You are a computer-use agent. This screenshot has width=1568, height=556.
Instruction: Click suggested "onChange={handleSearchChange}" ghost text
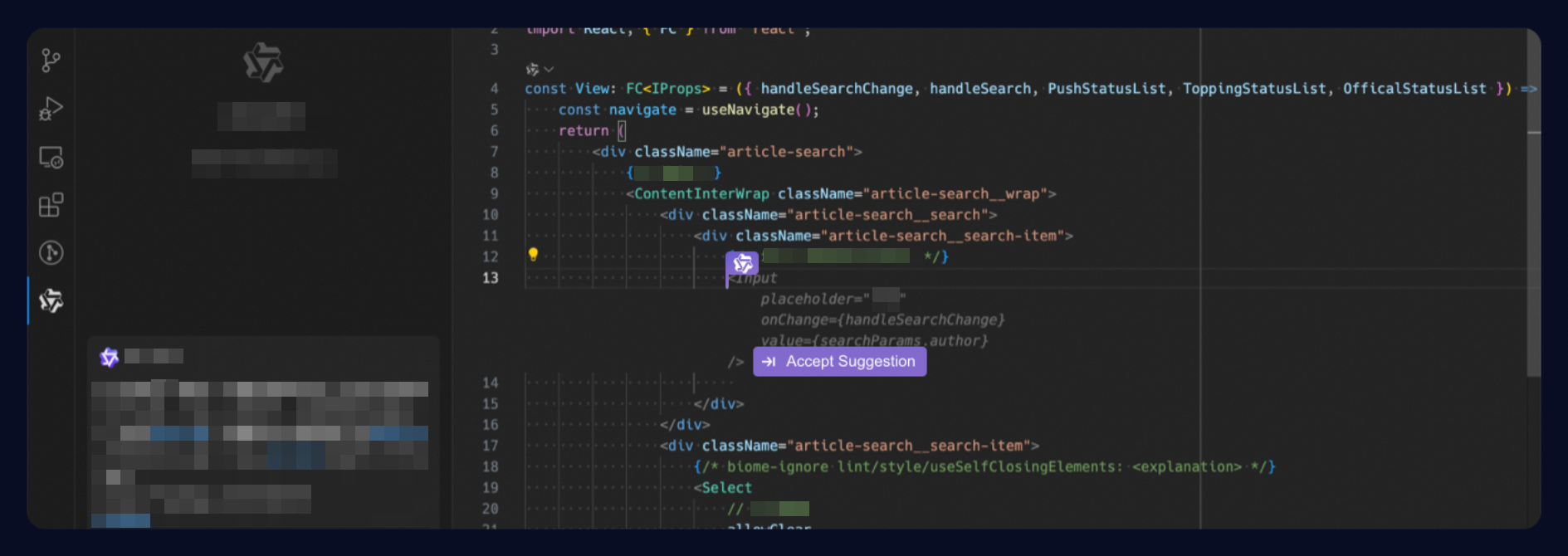(x=883, y=320)
